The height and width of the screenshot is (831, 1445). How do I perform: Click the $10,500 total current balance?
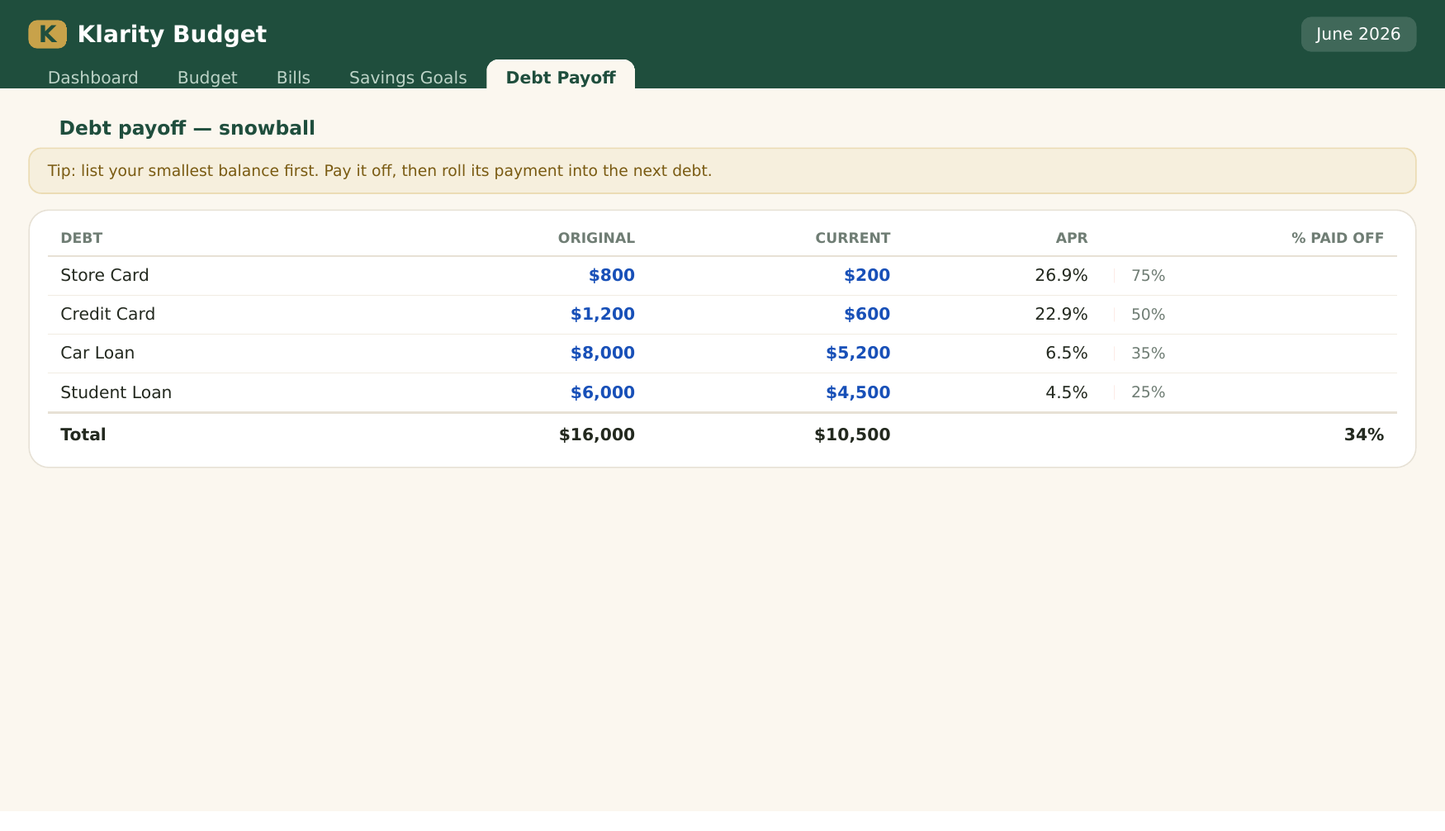point(852,434)
